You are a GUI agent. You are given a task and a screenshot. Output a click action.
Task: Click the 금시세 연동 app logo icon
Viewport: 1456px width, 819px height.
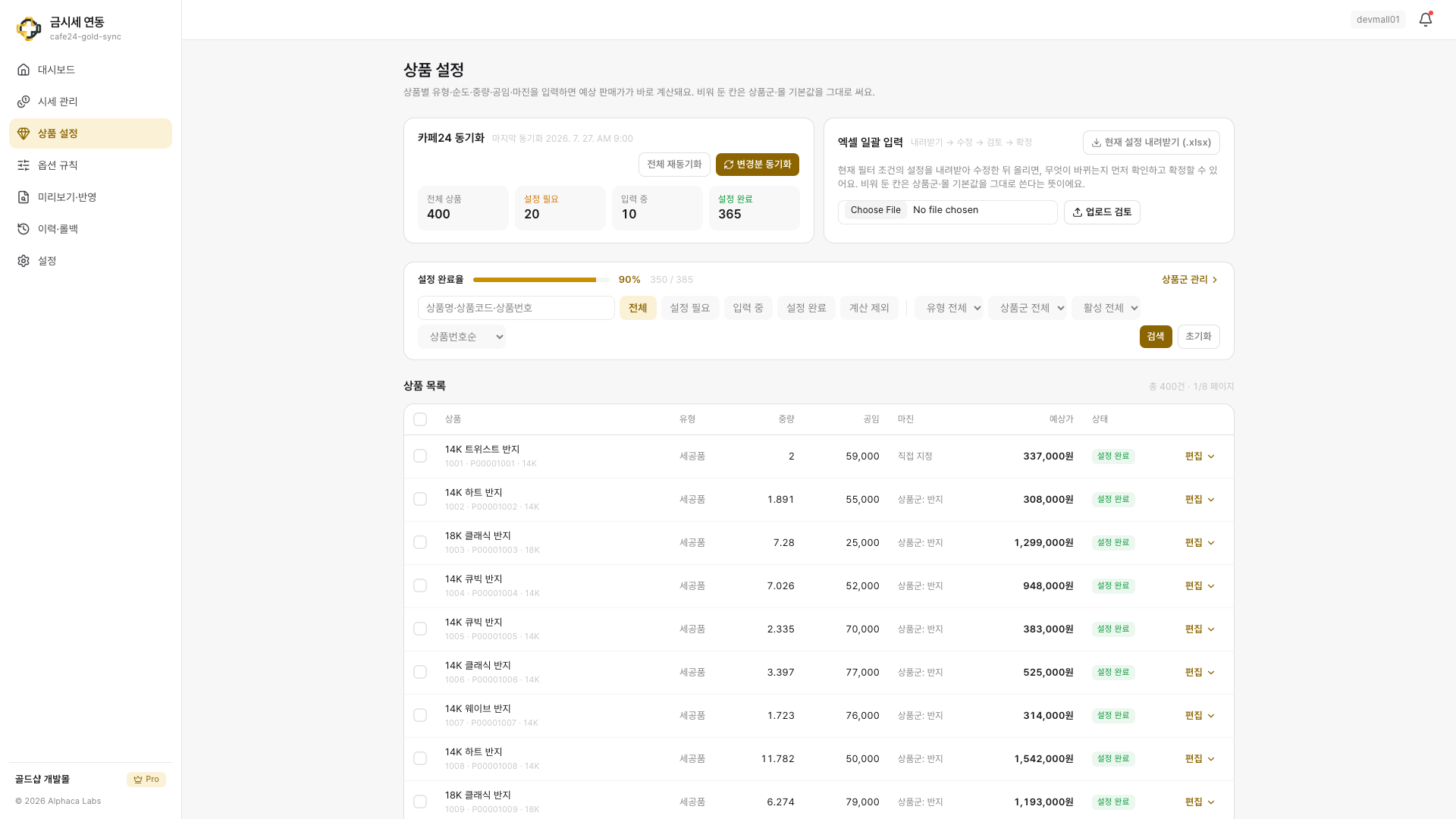tap(29, 28)
